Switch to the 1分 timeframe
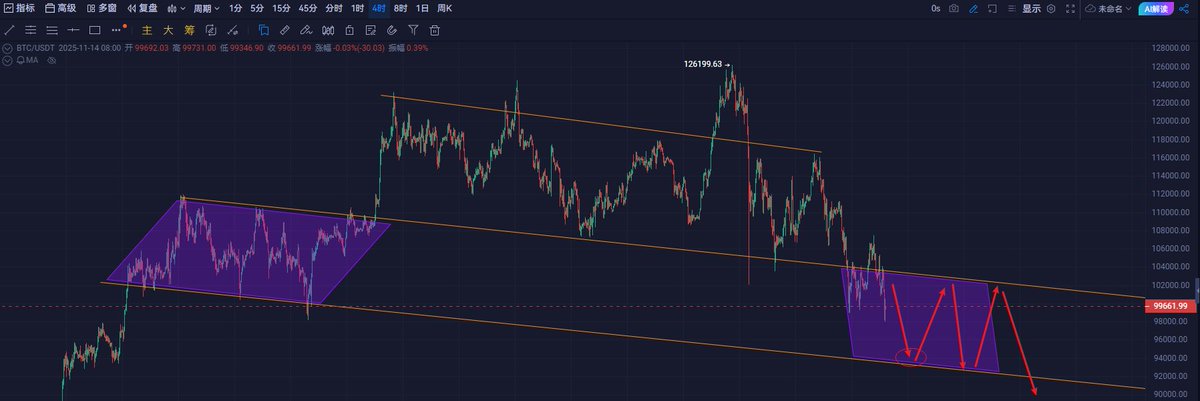 click(x=236, y=8)
